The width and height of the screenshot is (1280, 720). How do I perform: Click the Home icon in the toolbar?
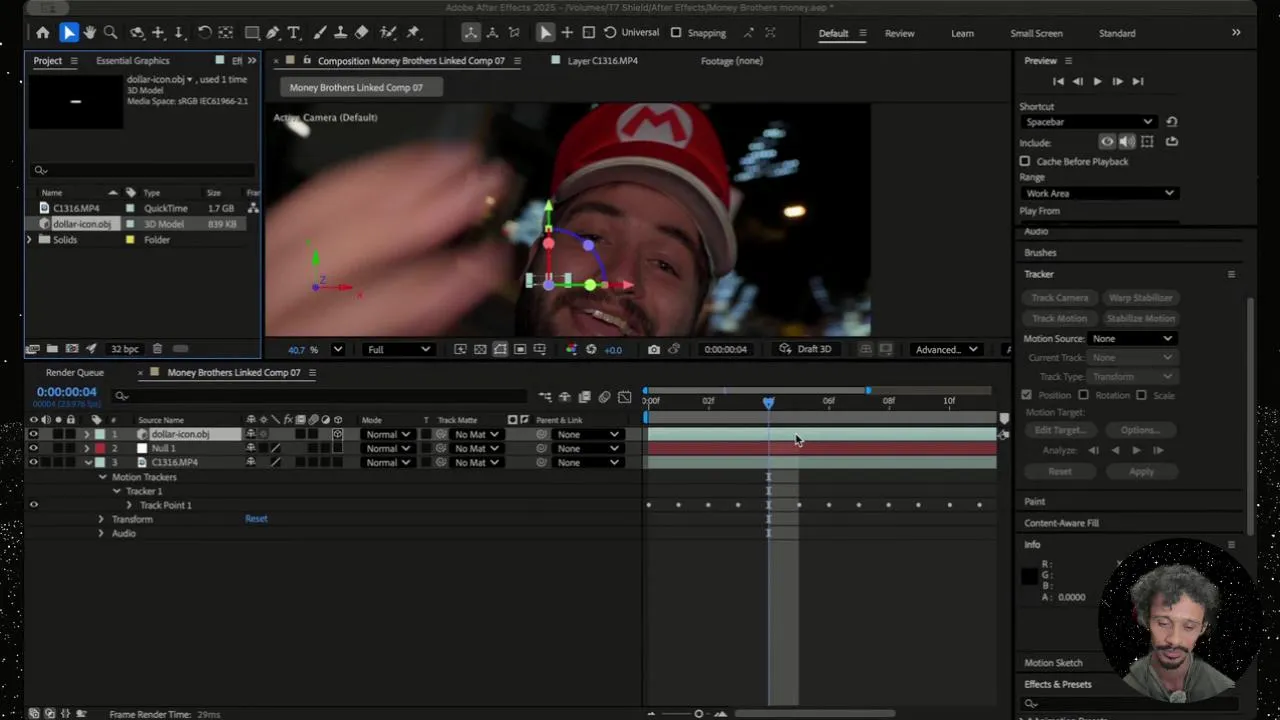click(x=42, y=33)
